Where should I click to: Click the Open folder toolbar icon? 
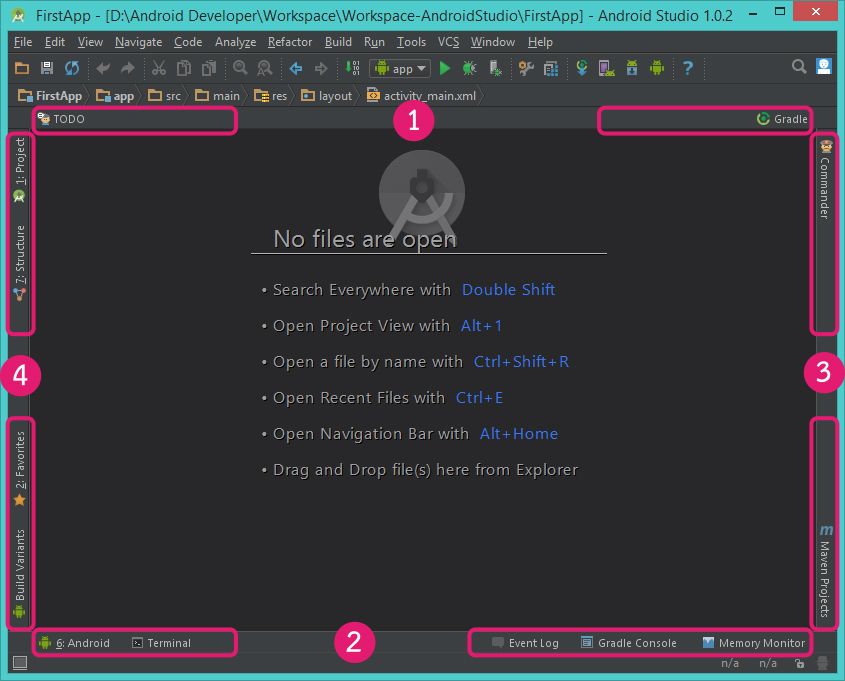pos(22,68)
